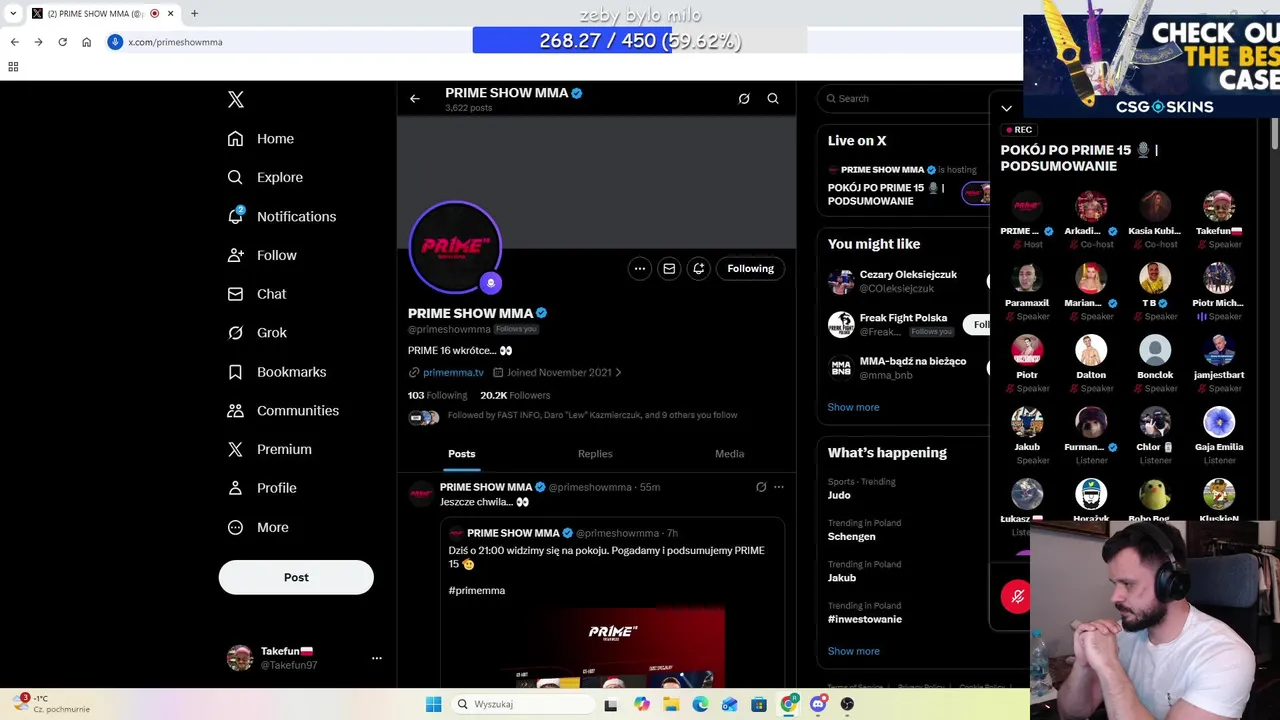Open Takefun account options menu
Viewport: 1280px width, 720px height.
pyautogui.click(x=377, y=658)
